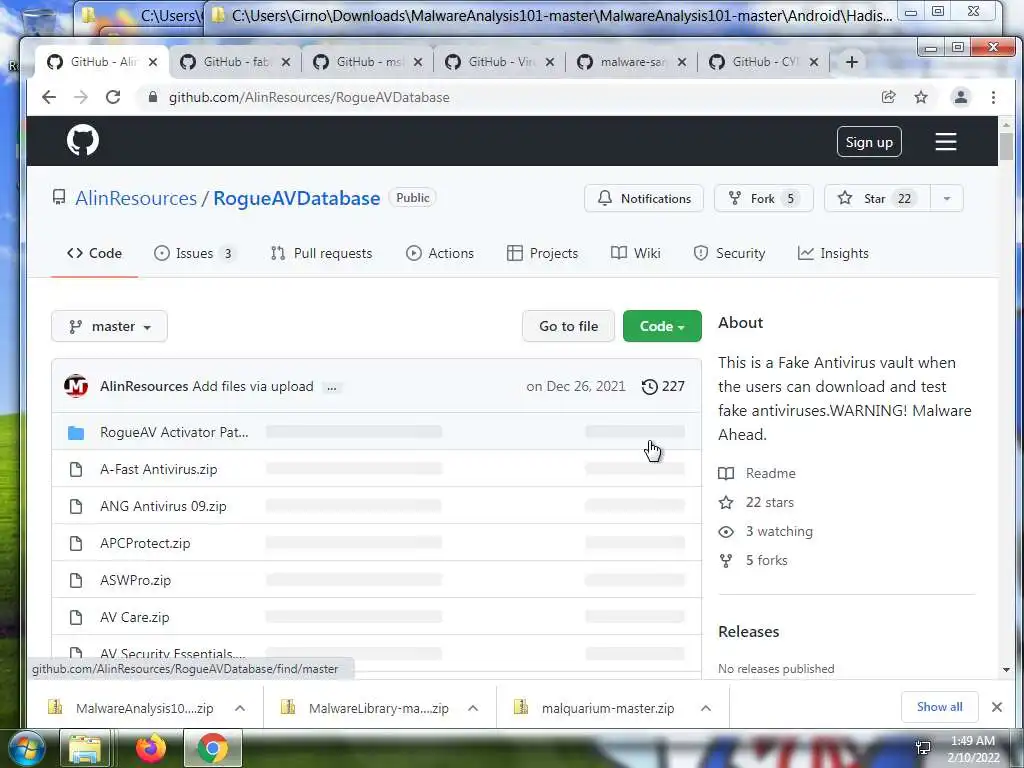Click the RogueAV Activator folder icon
The width and height of the screenshot is (1024, 768).
click(x=76, y=432)
